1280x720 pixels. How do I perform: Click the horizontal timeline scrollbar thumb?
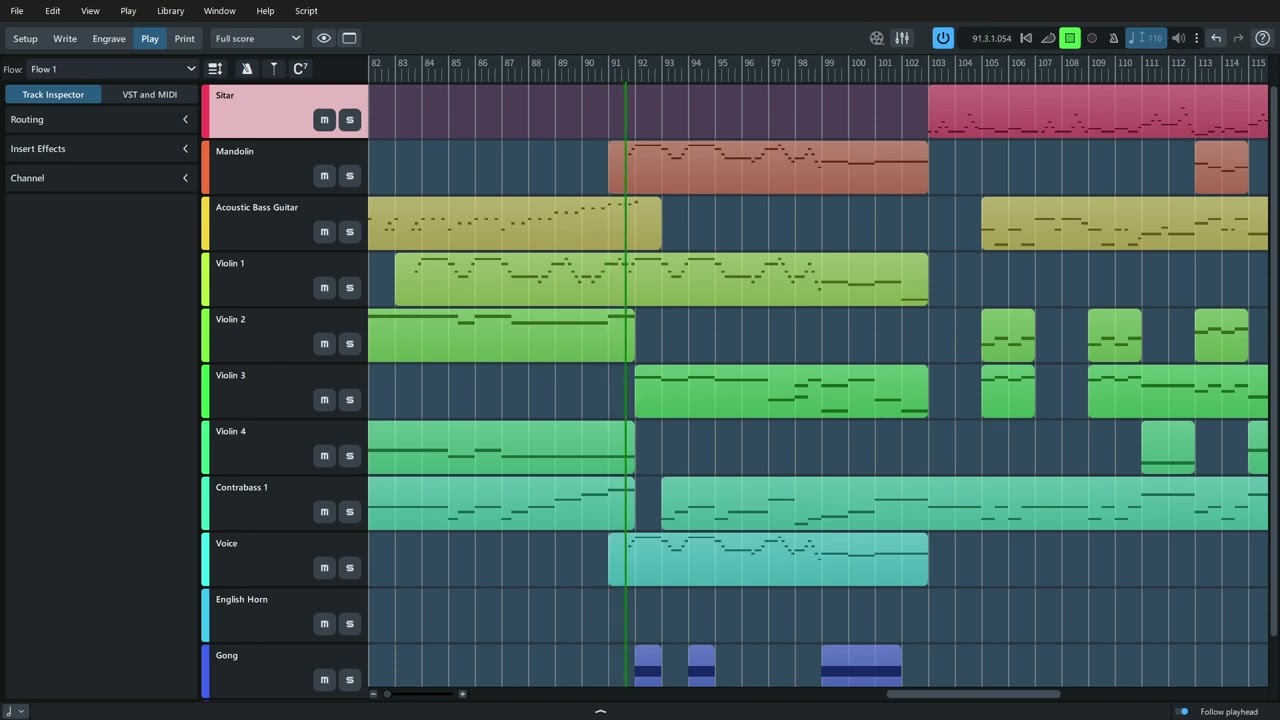973,694
